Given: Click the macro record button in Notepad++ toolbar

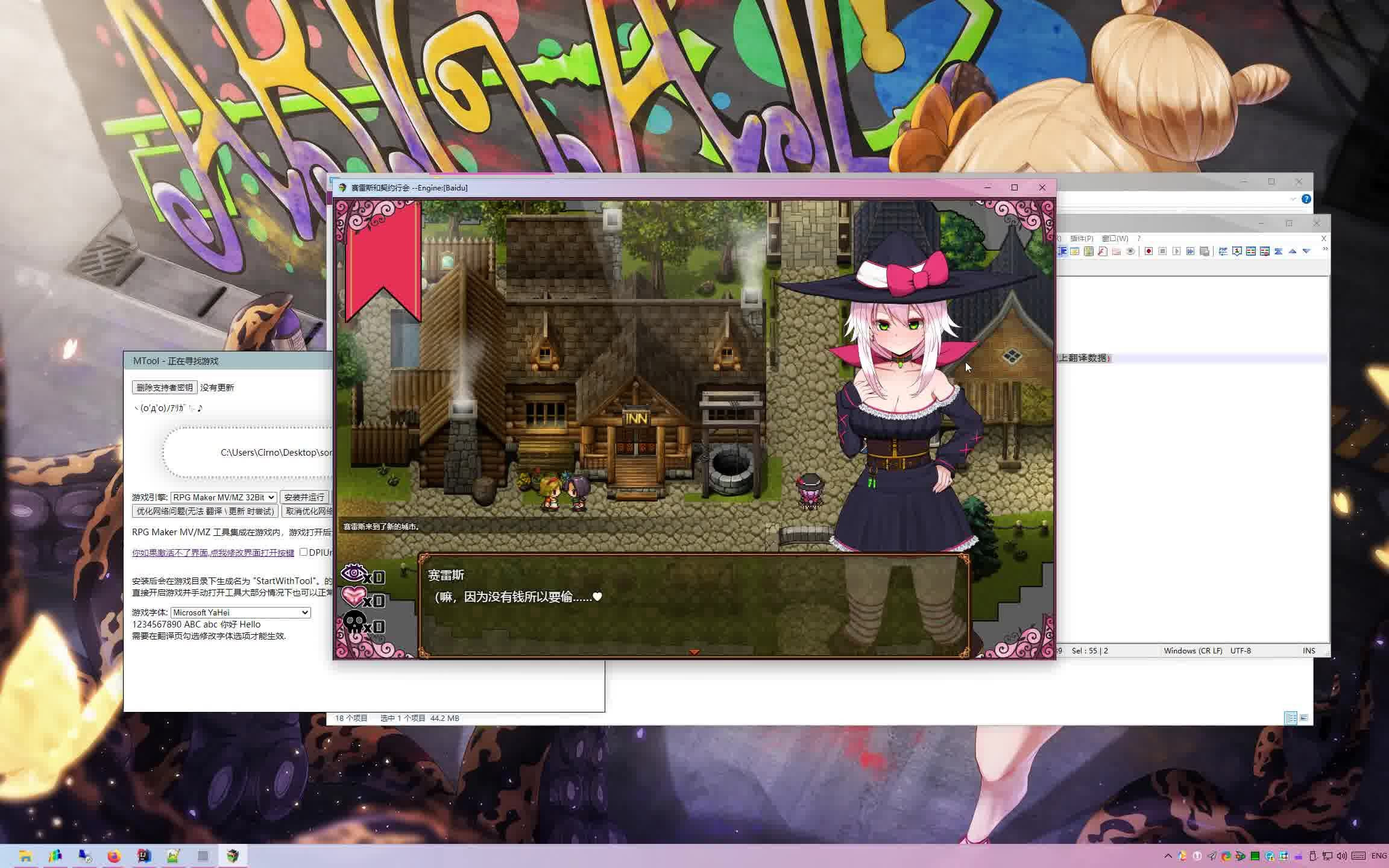Looking at the screenshot, I should pos(1148,251).
